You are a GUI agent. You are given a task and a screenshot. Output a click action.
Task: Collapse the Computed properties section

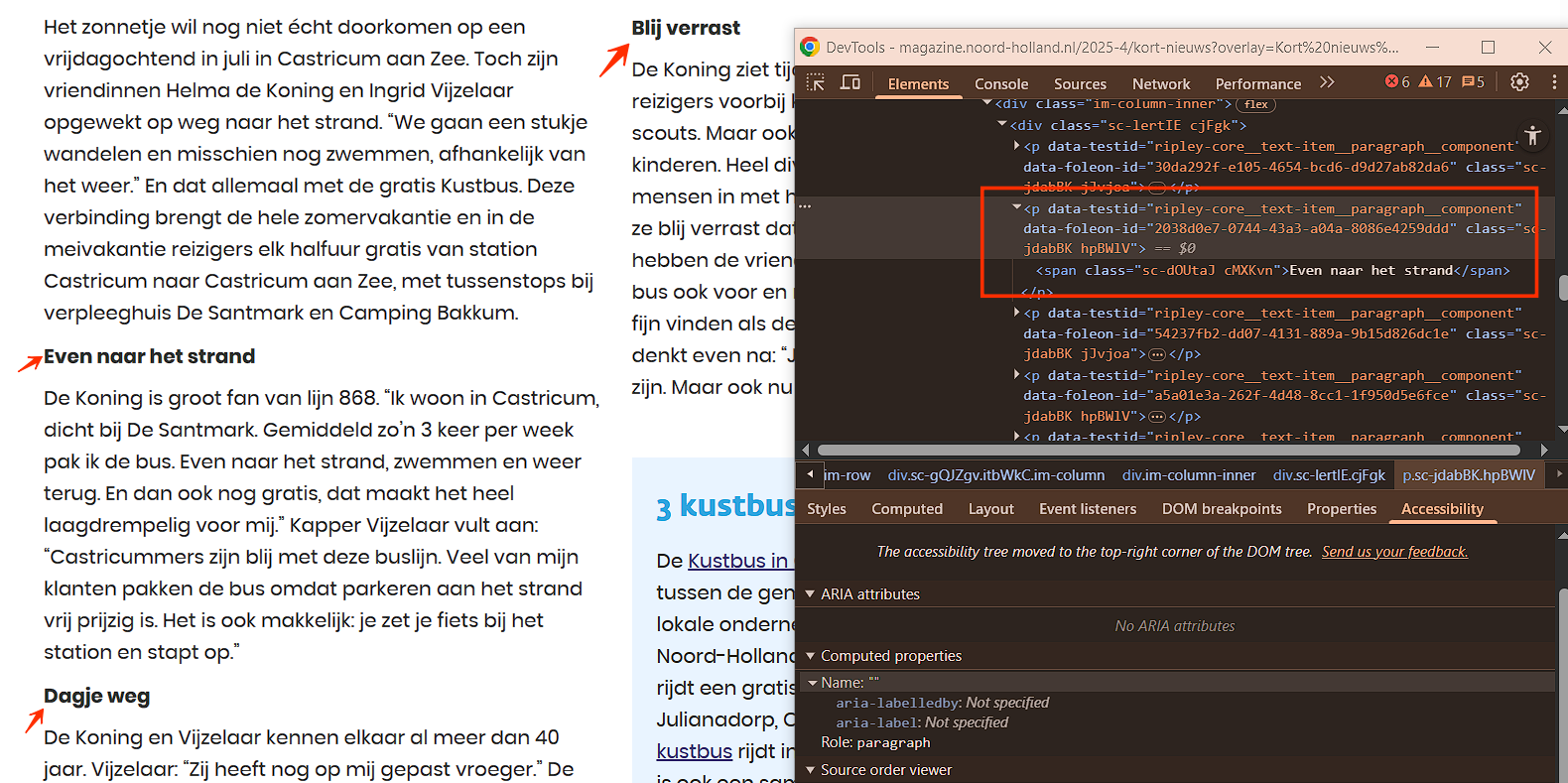click(x=811, y=656)
